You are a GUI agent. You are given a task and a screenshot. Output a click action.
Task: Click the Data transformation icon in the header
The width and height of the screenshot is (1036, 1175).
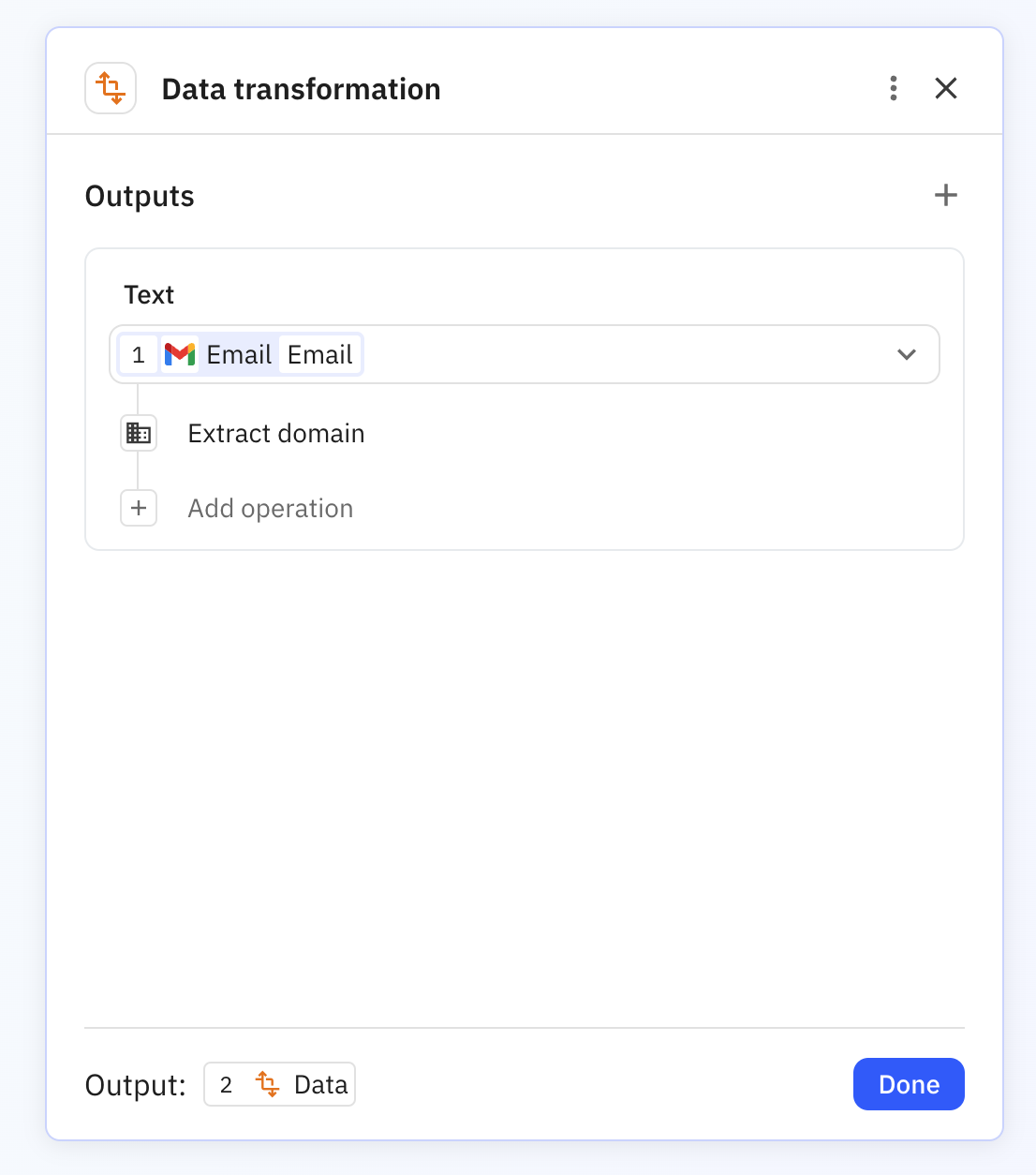[x=110, y=87]
